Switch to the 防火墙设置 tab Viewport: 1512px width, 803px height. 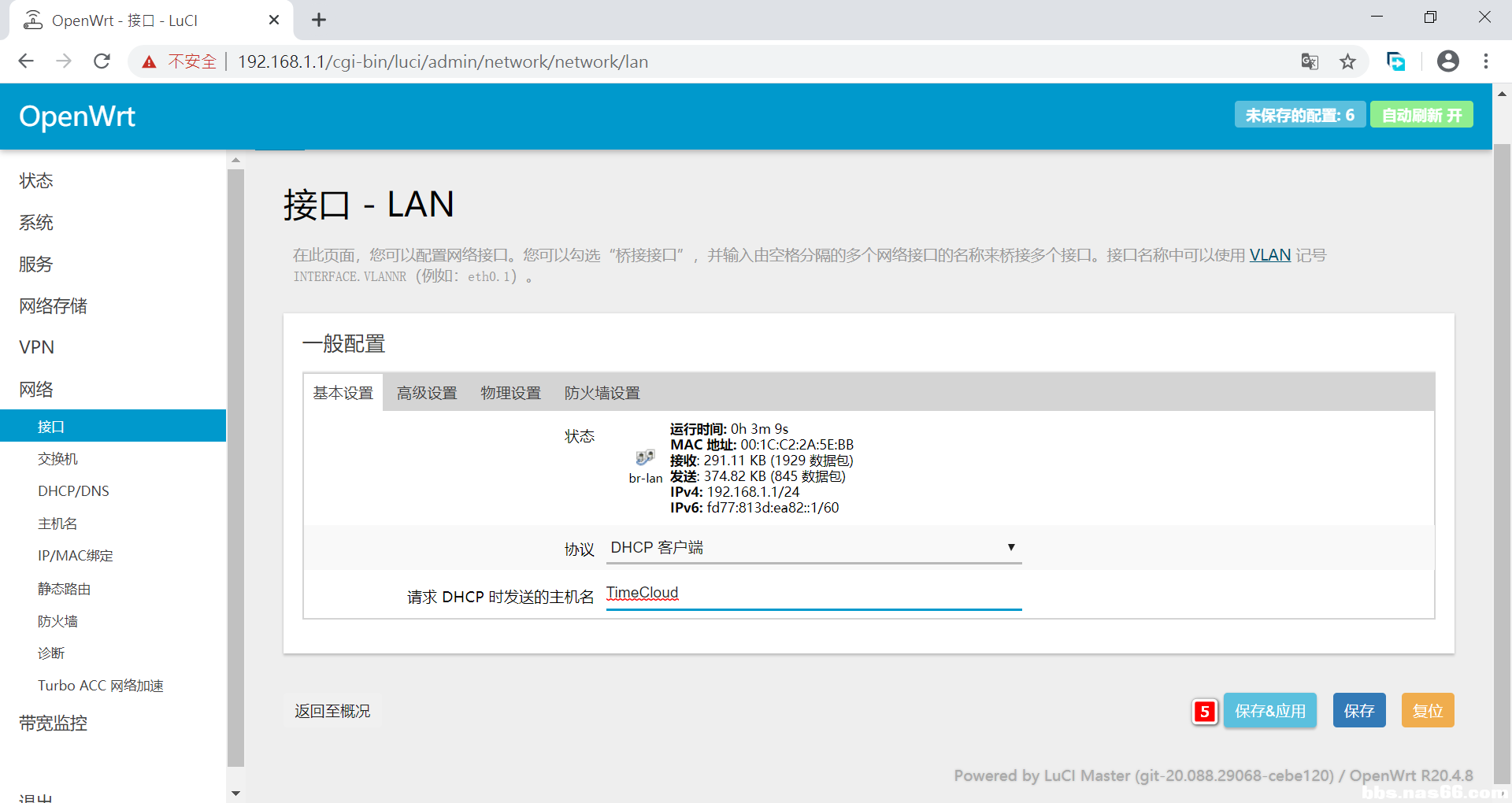602,393
